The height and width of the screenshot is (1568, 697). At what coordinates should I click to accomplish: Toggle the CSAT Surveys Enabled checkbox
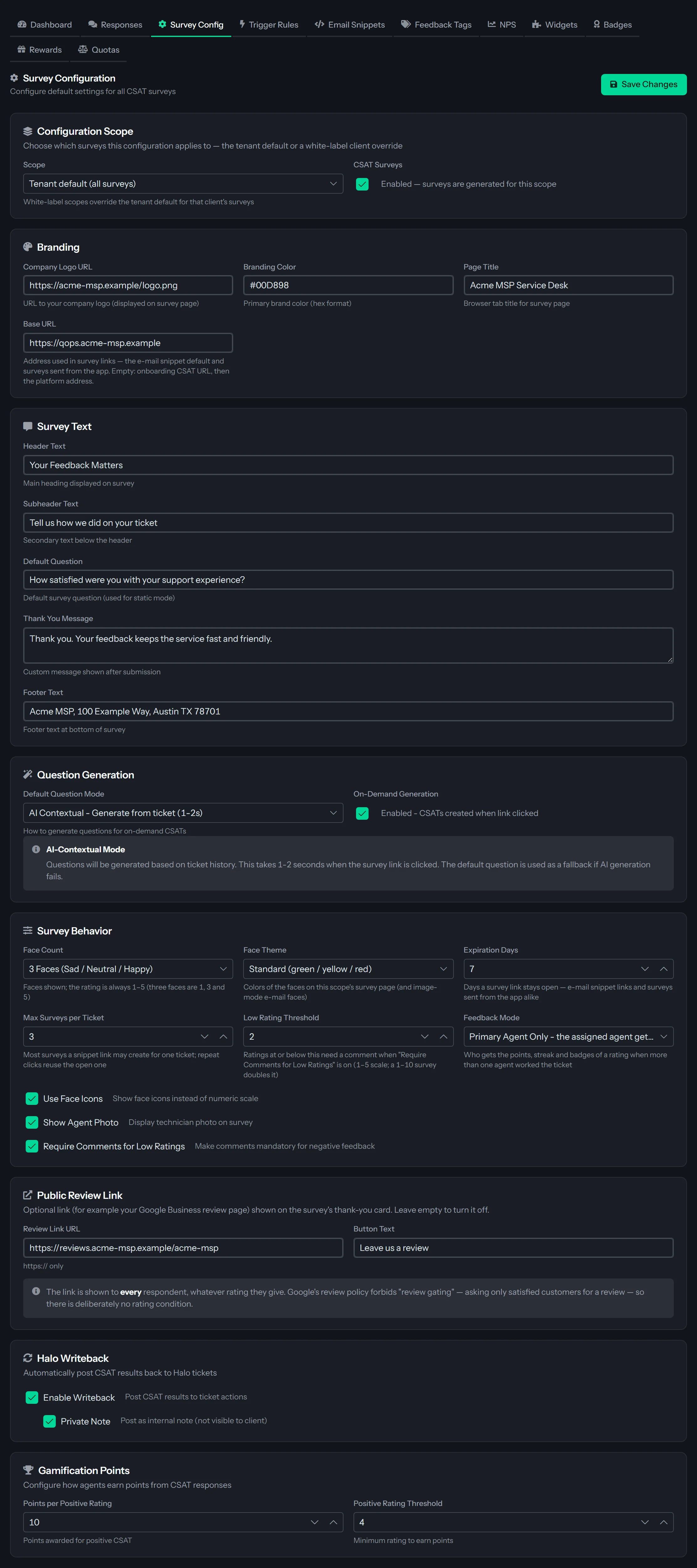coord(362,184)
